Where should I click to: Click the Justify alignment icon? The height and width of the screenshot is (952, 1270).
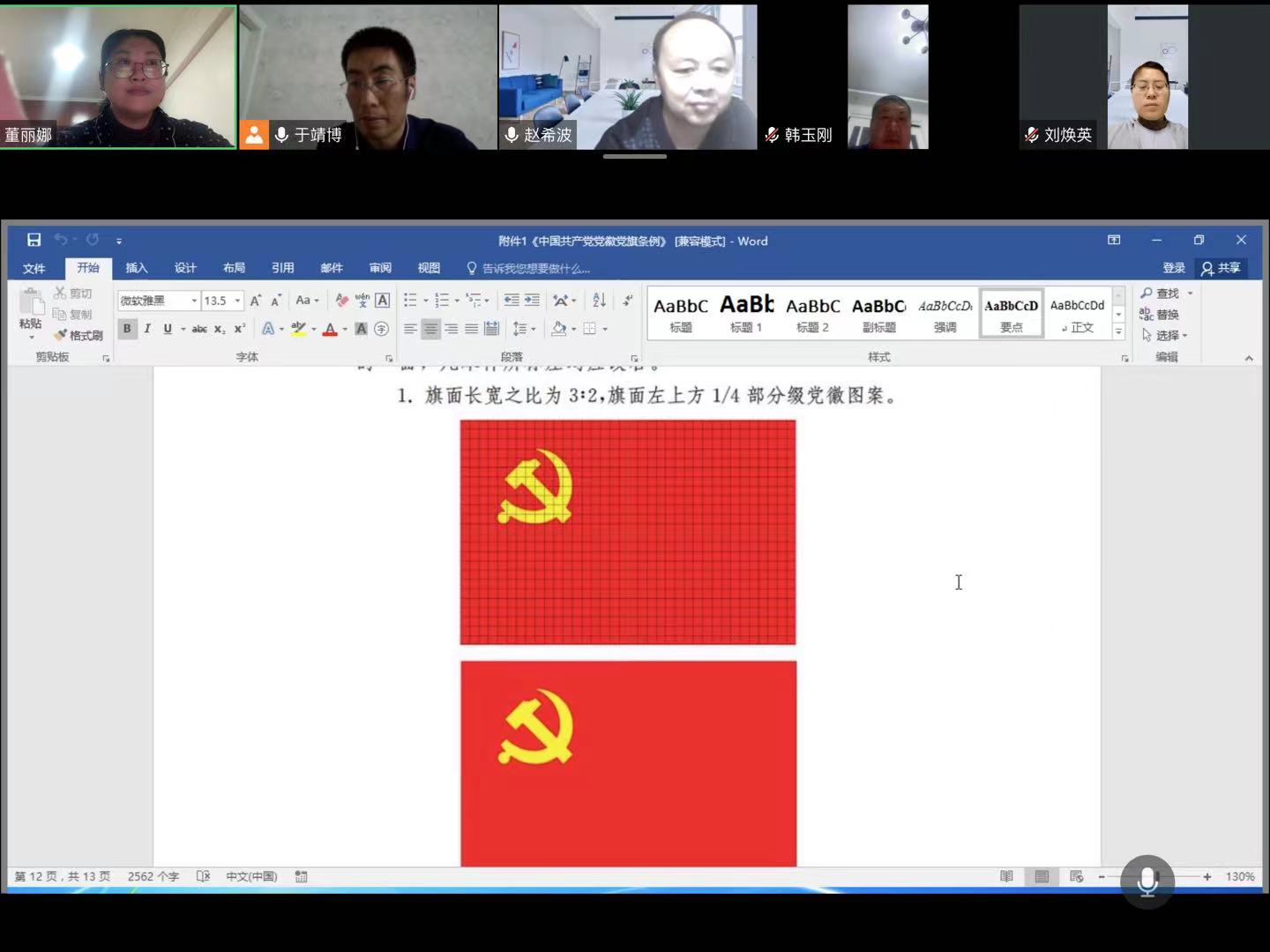pyautogui.click(x=472, y=329)
